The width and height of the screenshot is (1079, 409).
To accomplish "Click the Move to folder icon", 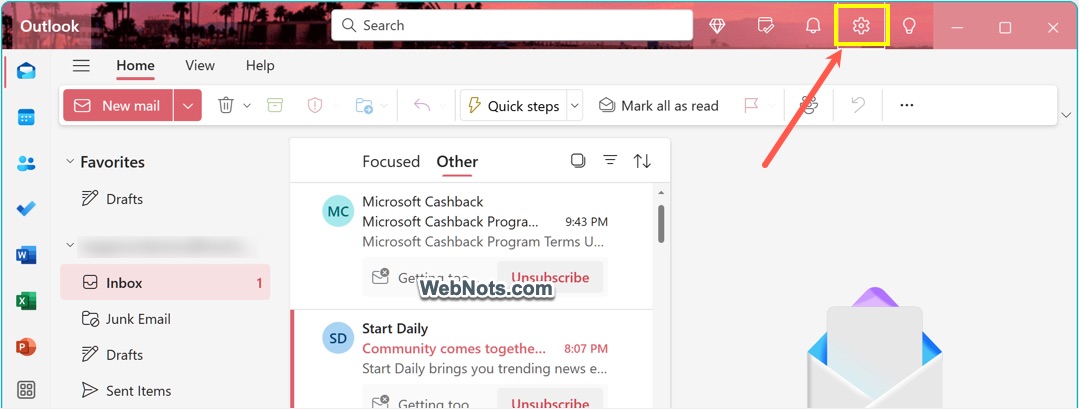I will coord(363,105).
